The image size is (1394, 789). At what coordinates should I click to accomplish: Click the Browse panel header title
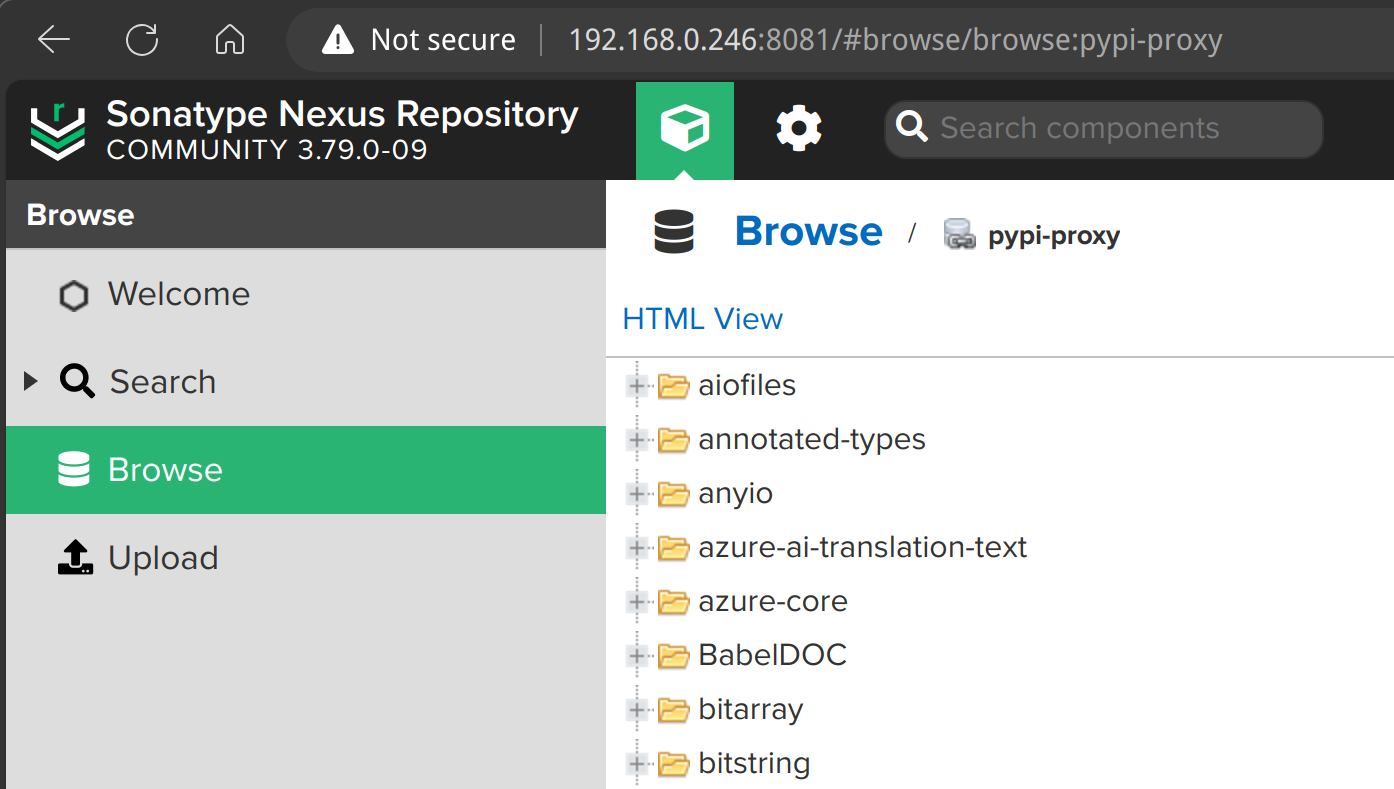coord(80,215)
